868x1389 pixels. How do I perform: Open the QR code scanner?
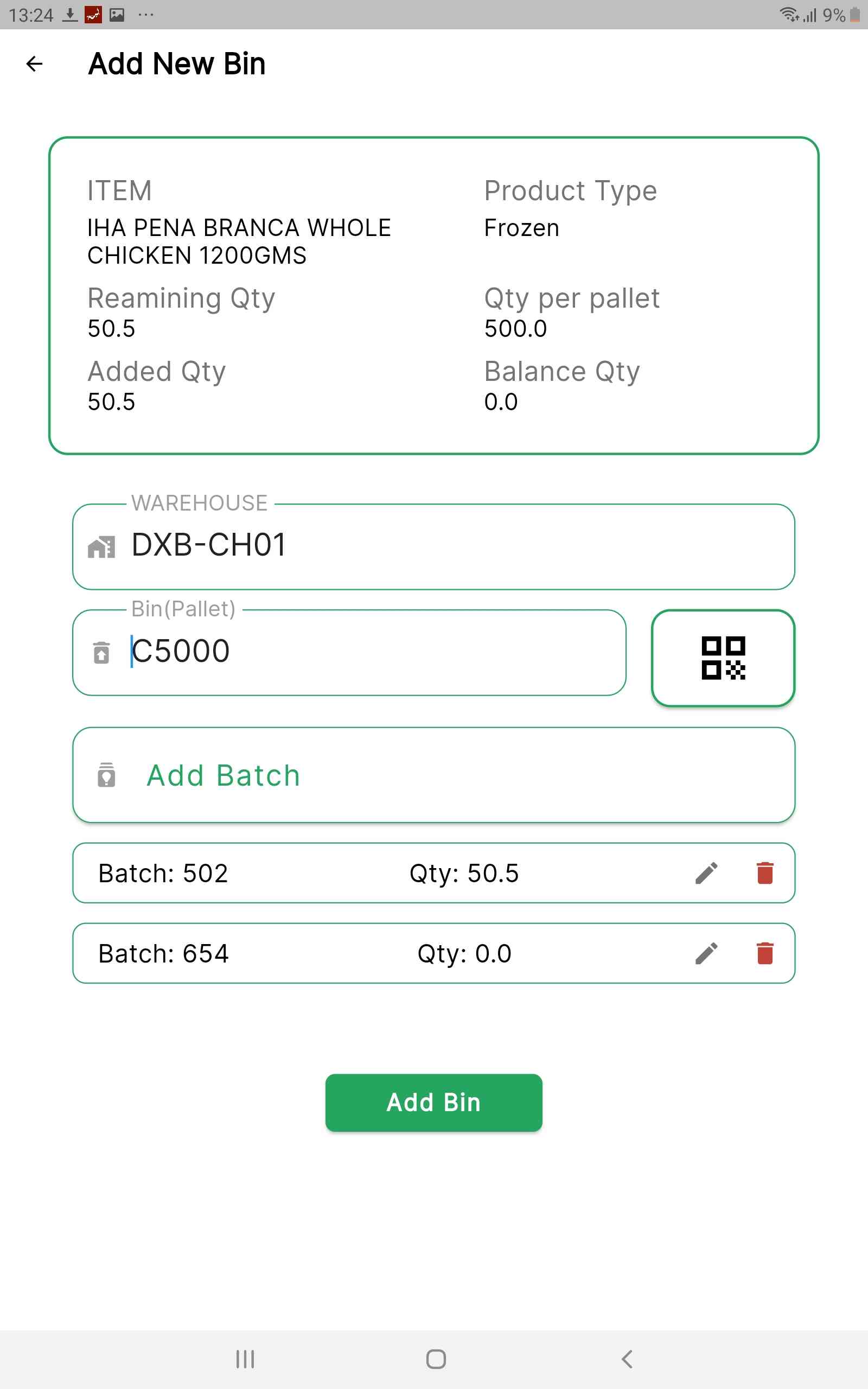coord(723,658)
